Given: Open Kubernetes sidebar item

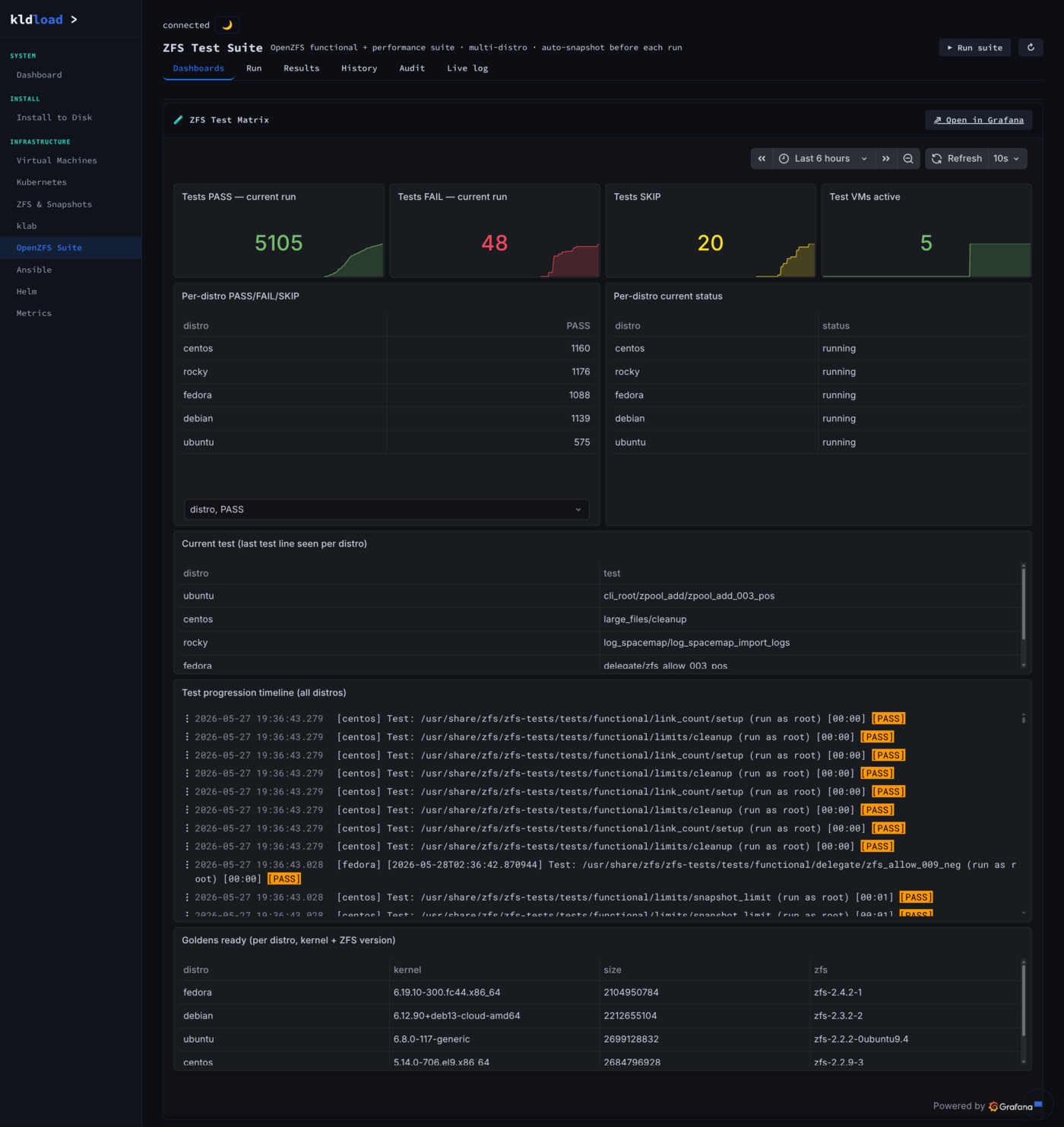Looking at the screenshot, I should [71, 182].
